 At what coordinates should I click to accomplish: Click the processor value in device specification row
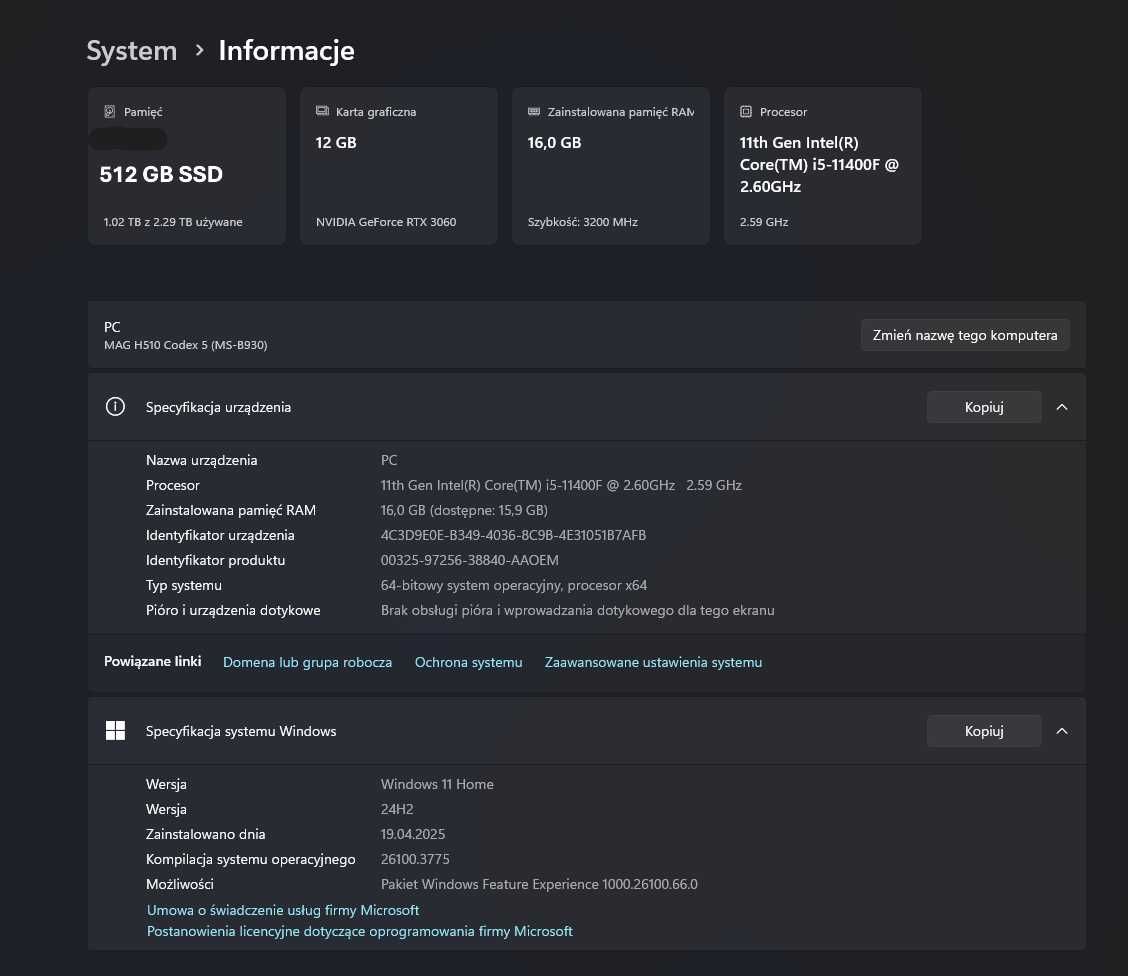pos(561,485)
